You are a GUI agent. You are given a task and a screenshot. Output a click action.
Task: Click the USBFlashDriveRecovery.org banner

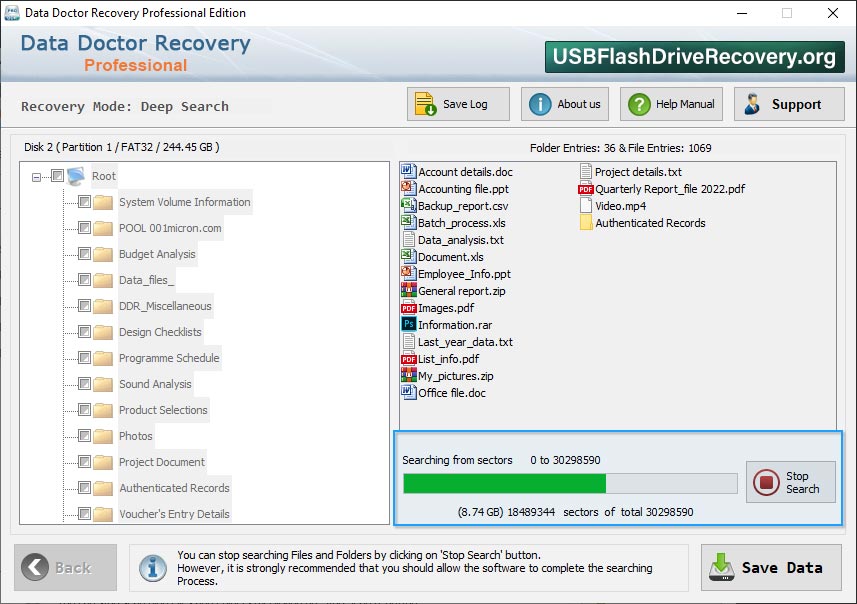[x=695, y=57]
